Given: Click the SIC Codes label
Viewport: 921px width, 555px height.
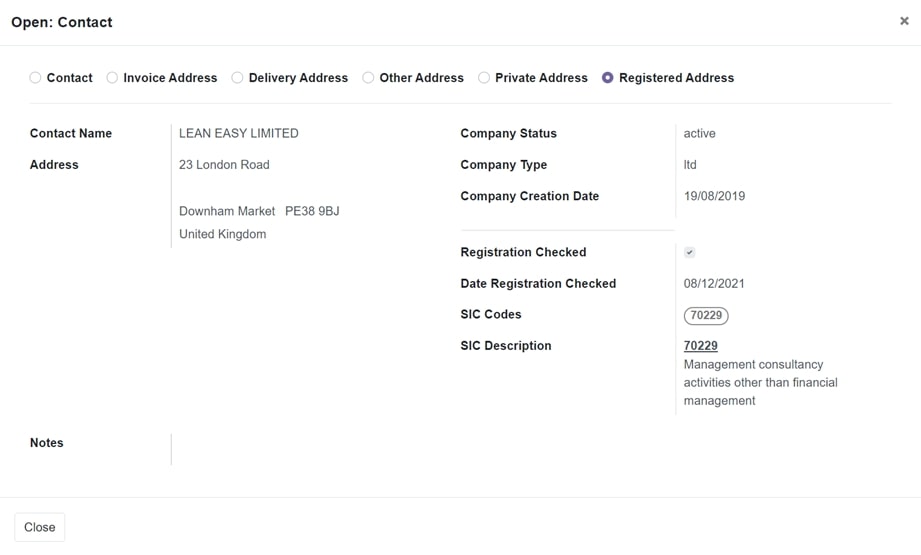Looking at the screenshot, I should tap(491, 315).
